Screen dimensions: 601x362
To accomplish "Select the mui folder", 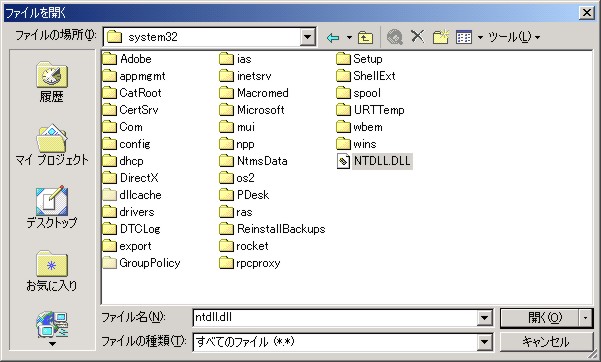I will pyautogui.click(x=237, y=127).
